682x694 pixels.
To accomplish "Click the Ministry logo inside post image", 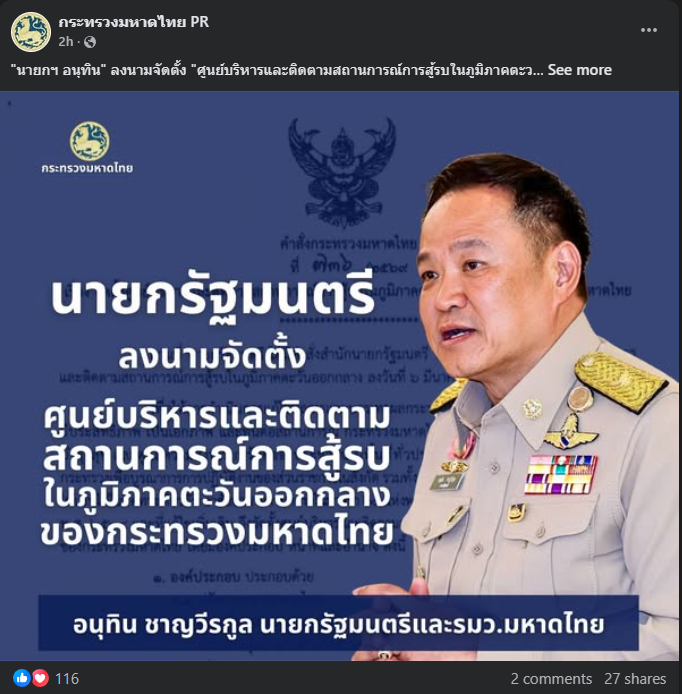I will (x=89, y=141).
